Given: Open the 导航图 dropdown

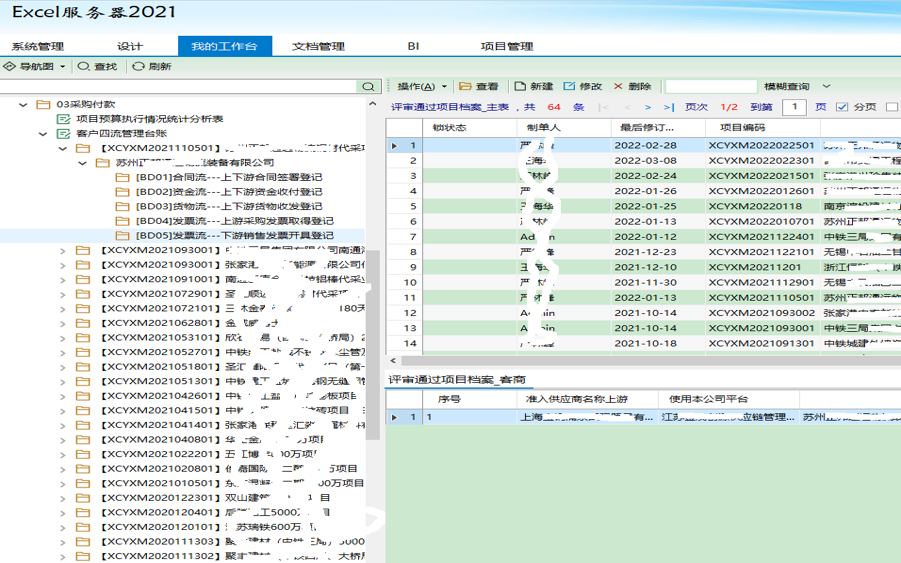Looking at the screenshot, I should tap(63, 67).
